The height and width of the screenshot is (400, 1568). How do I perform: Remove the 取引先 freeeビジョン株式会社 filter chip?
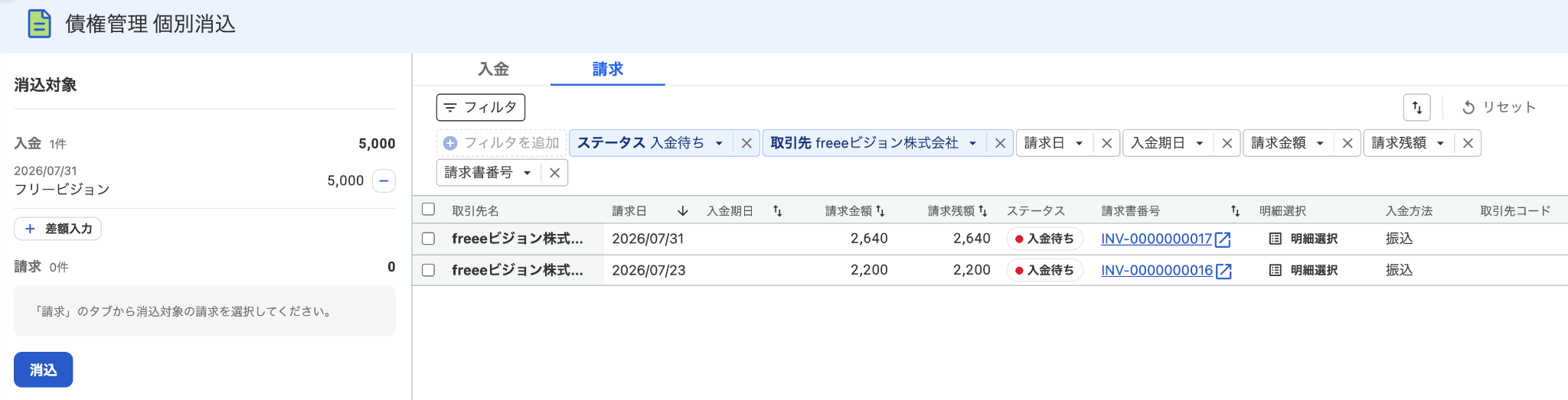coord(1000,143)
